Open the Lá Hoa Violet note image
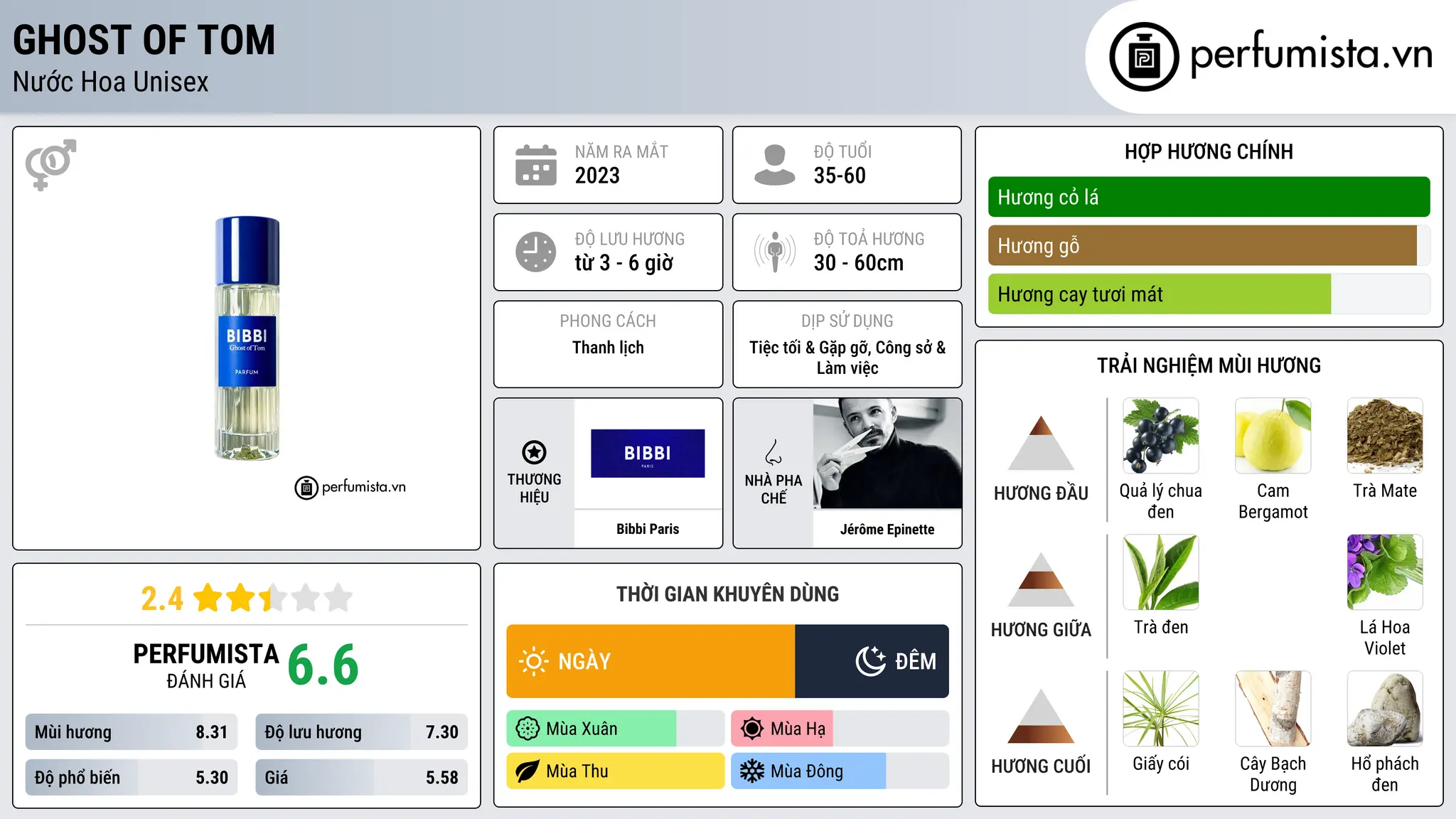This screenshot has height=819, width=1456. pos(1385,572)
